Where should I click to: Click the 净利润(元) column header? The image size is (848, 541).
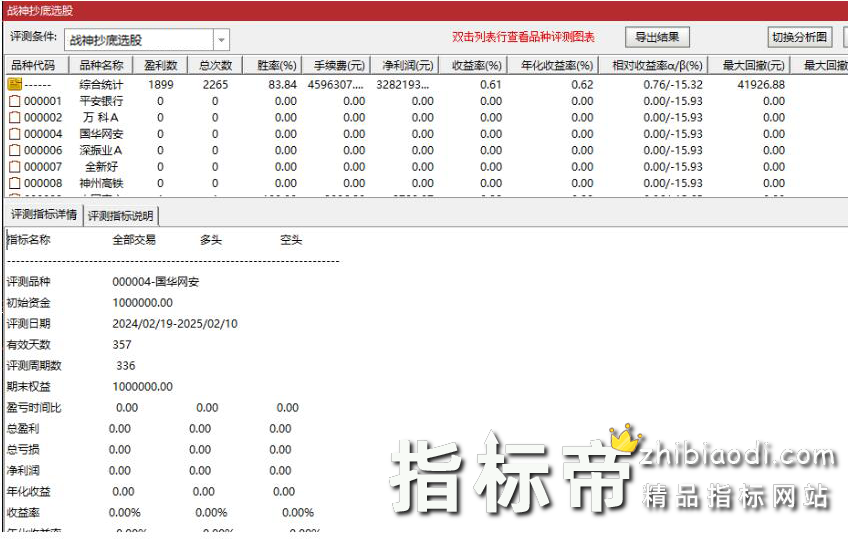point(407,66)
